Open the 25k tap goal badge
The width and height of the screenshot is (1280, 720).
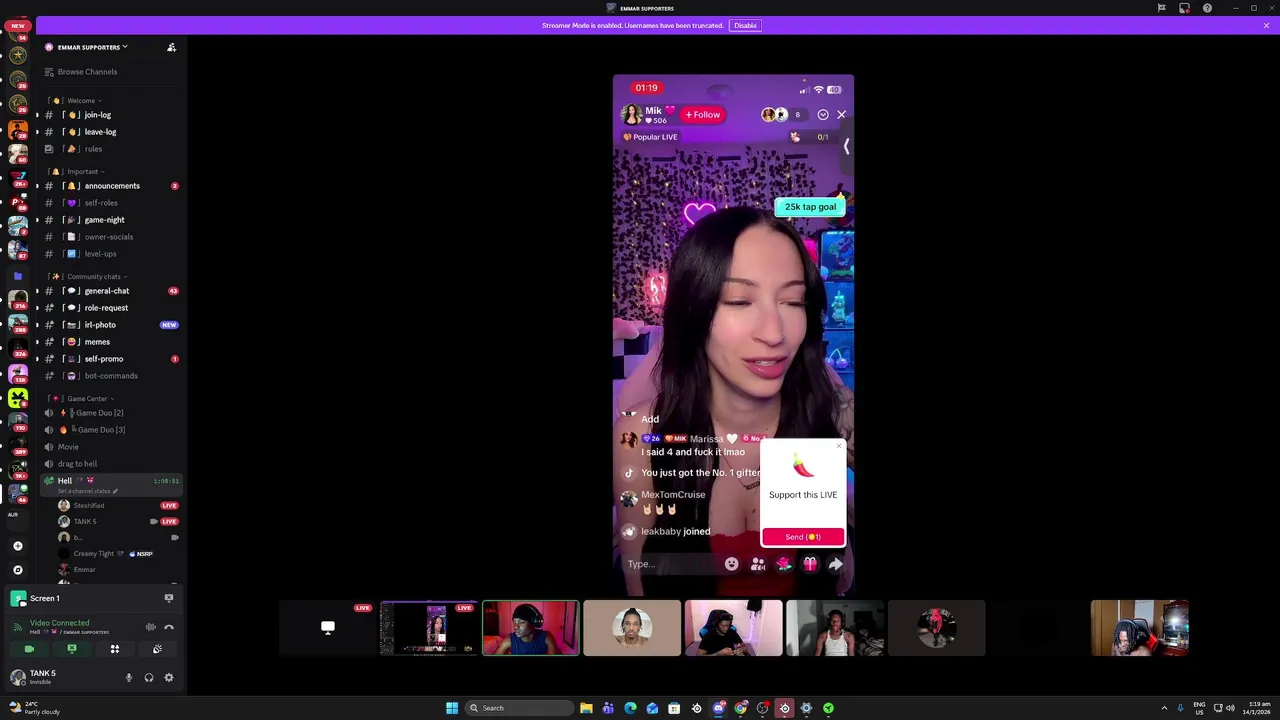point(810,207)
